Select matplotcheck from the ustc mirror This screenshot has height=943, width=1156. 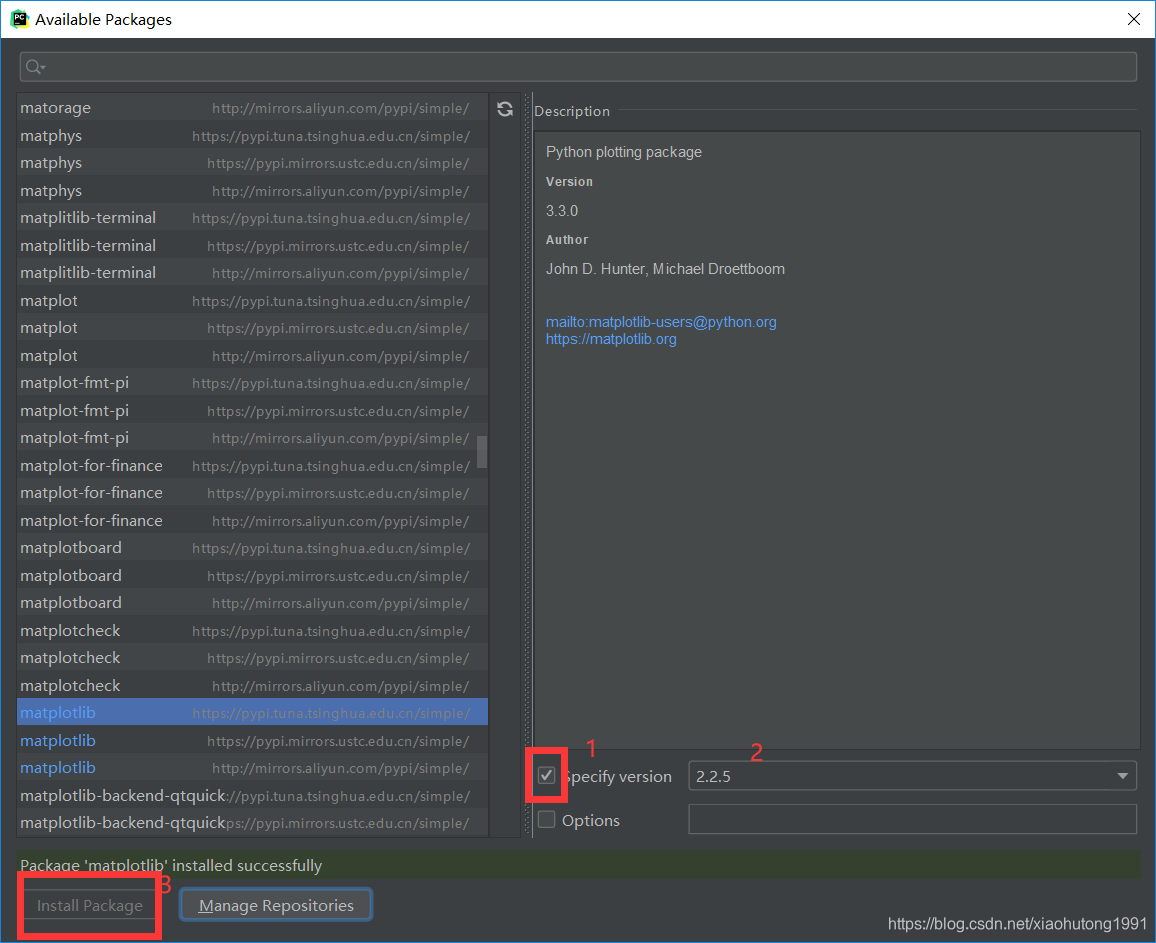click(252, 658)
